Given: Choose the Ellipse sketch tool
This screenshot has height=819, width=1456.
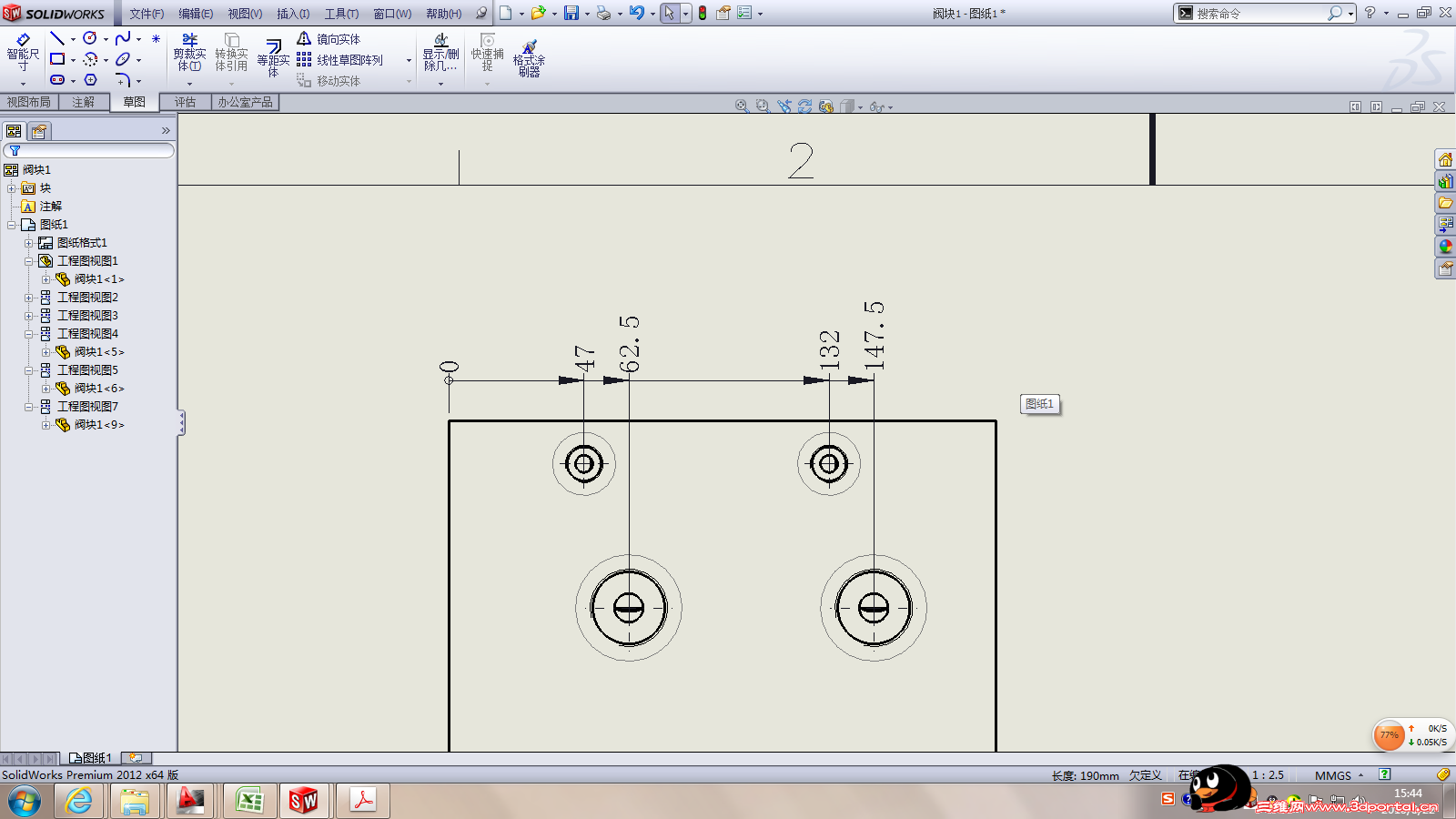Looking at the screenshot, I should (x=123, y=59).
